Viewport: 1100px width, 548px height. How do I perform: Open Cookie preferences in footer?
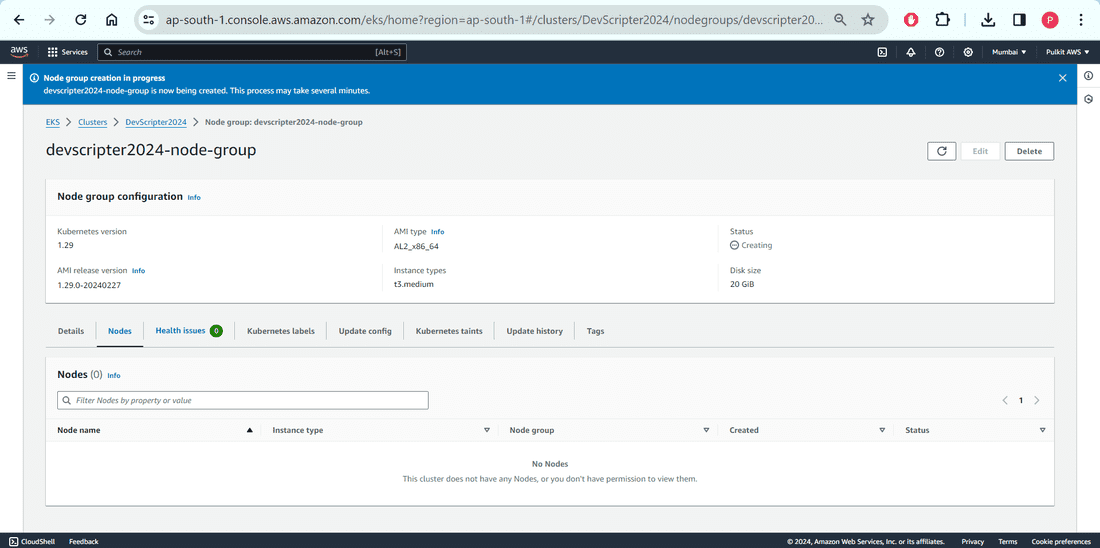point(1061,542)
